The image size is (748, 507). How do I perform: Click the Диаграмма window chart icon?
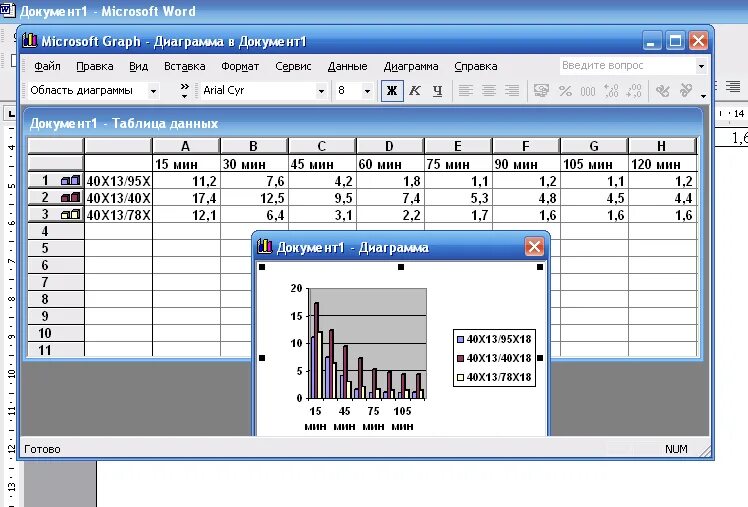tap(264, 247)
